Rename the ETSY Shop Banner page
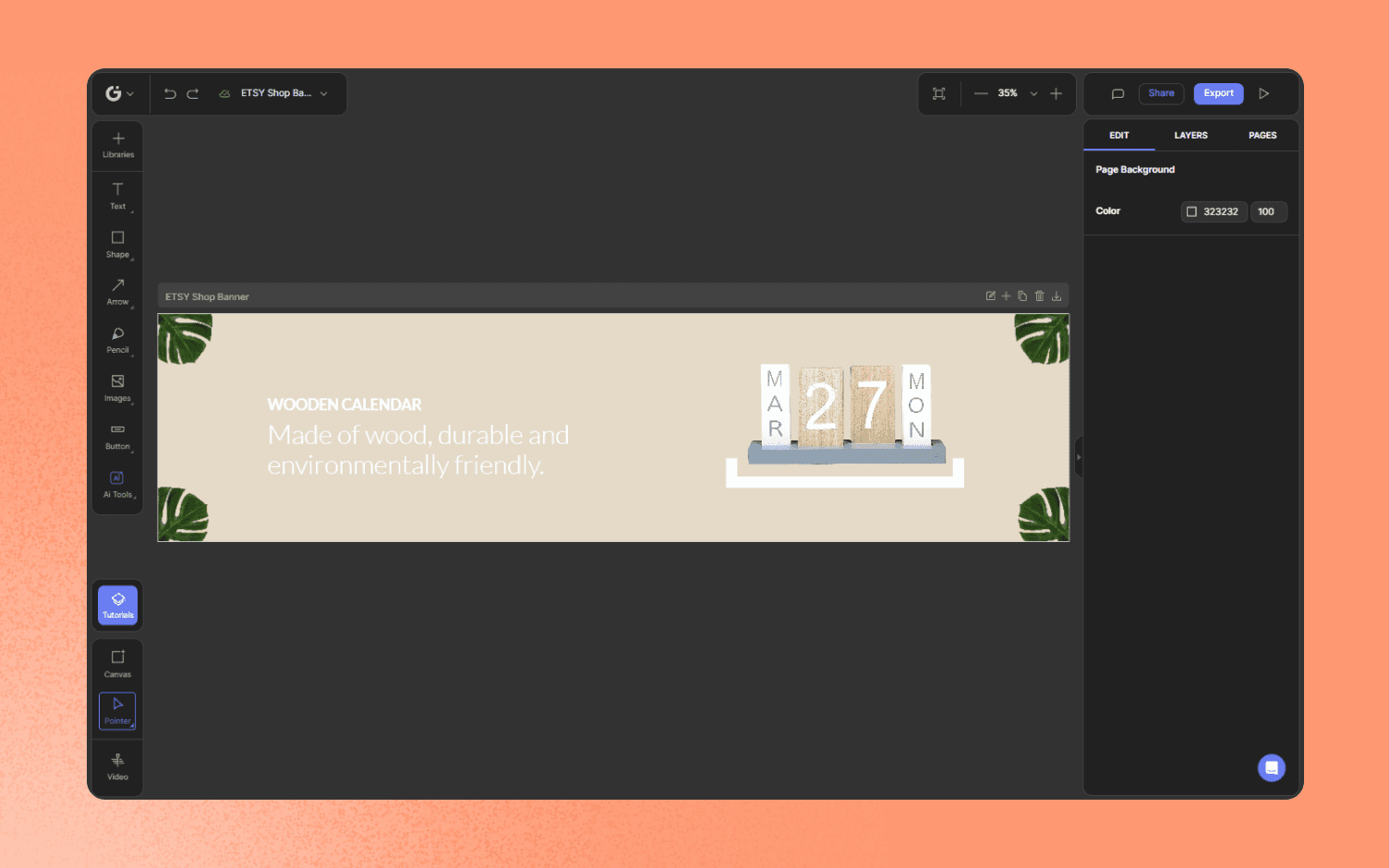This screenshot has width=1389, height=868. point(990,296)
